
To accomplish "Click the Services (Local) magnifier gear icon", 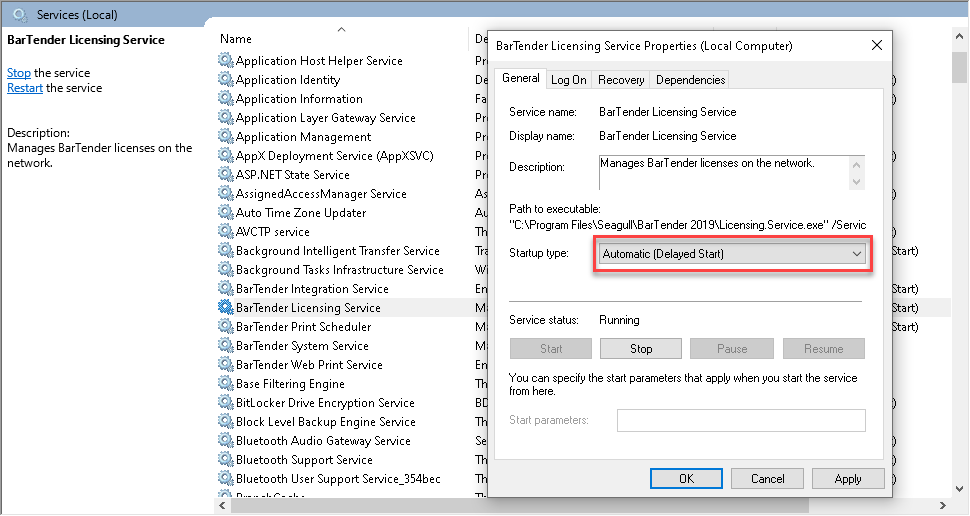I will (20, 14).
